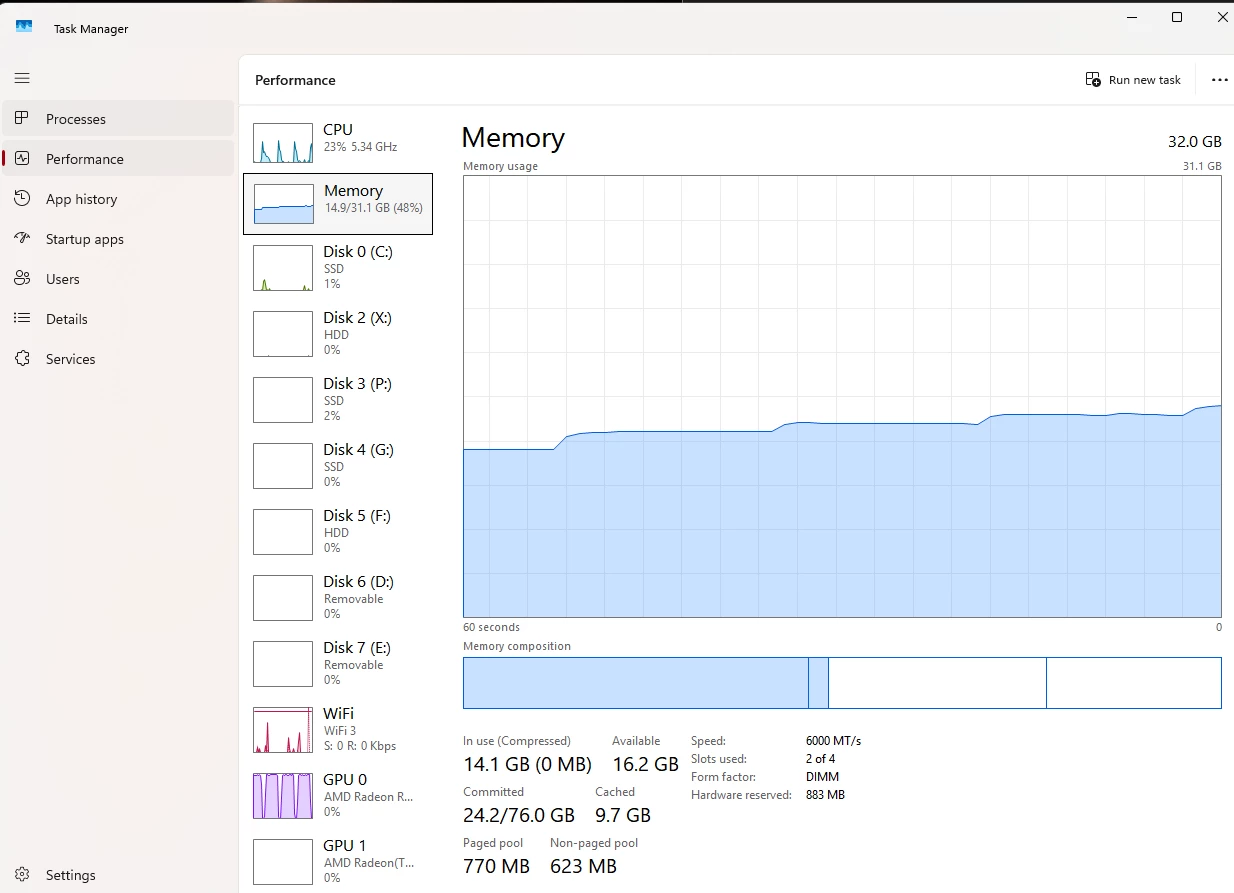Click the standby segment of memory composition
The width and height of the screenshot is (1234, 893).
tap(937, 683)
